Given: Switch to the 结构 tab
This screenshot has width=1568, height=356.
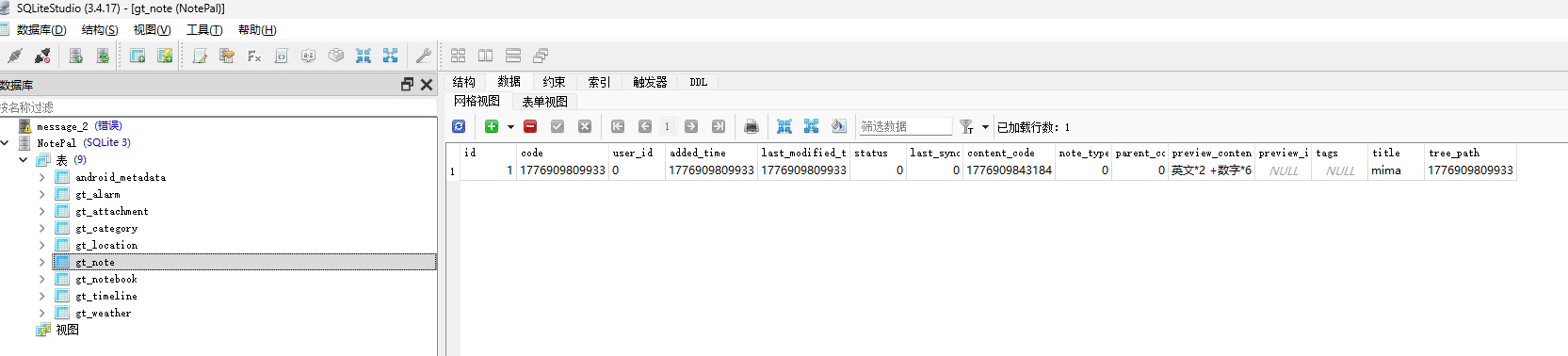Looking at the screenshot, I should [x=464, y=82].
